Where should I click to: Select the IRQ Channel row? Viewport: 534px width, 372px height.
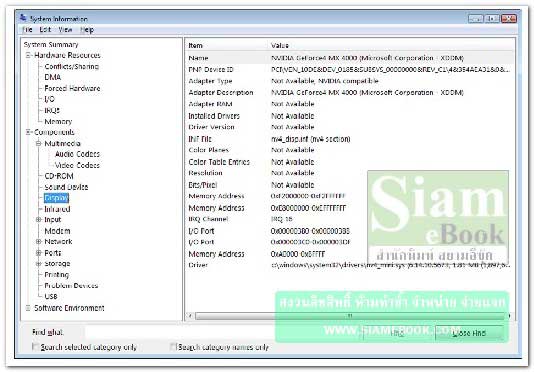point(350,219)
